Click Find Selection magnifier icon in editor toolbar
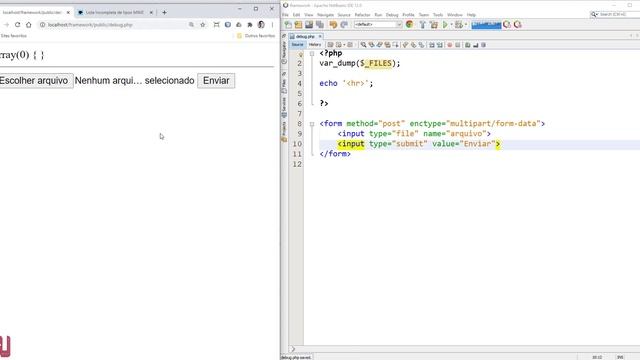This screenshot has width=640, height=360. (x=363, y=45)
